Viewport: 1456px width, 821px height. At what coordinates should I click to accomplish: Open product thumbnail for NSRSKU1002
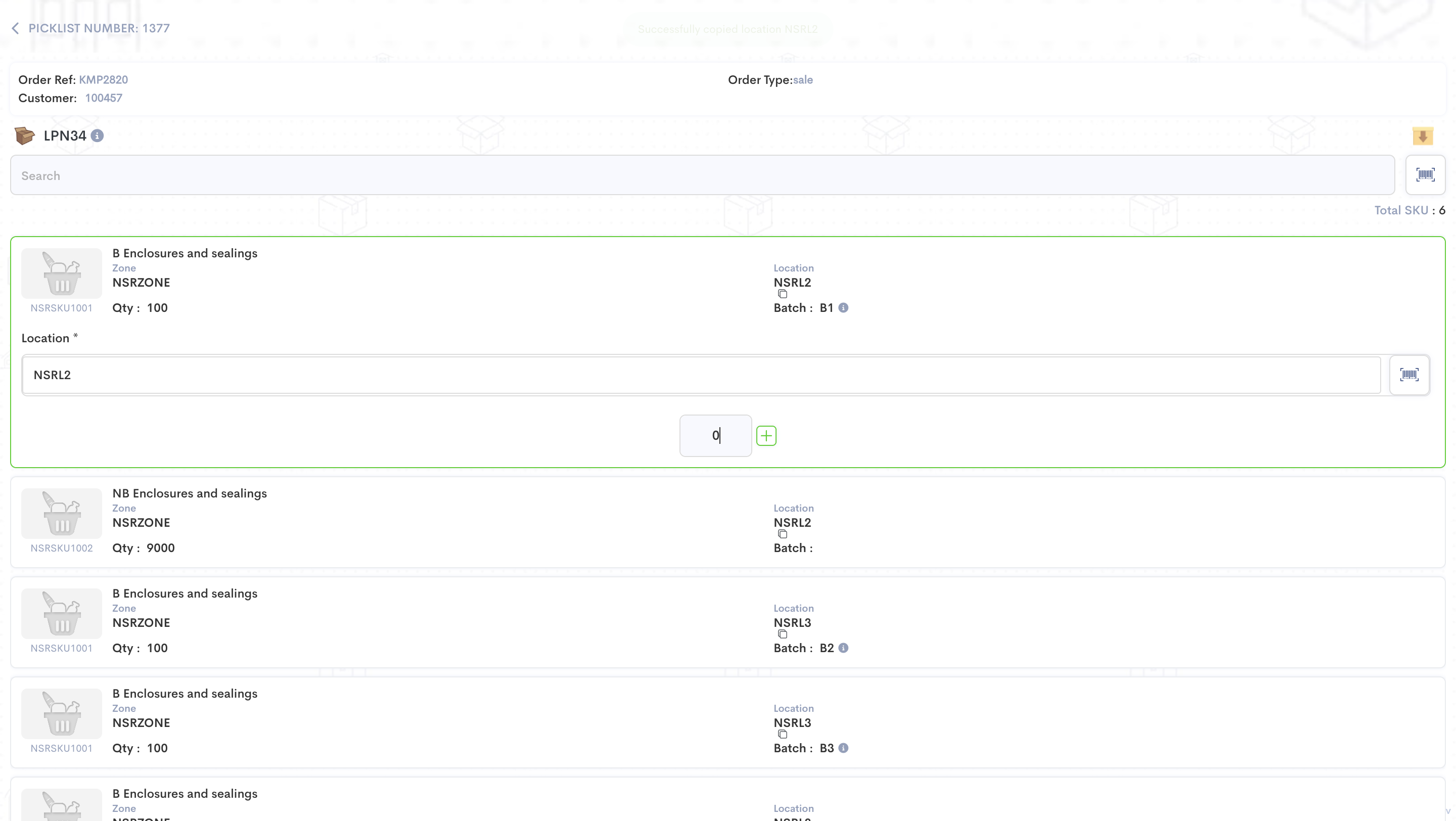pyautogui.click(x=62, y=514)
